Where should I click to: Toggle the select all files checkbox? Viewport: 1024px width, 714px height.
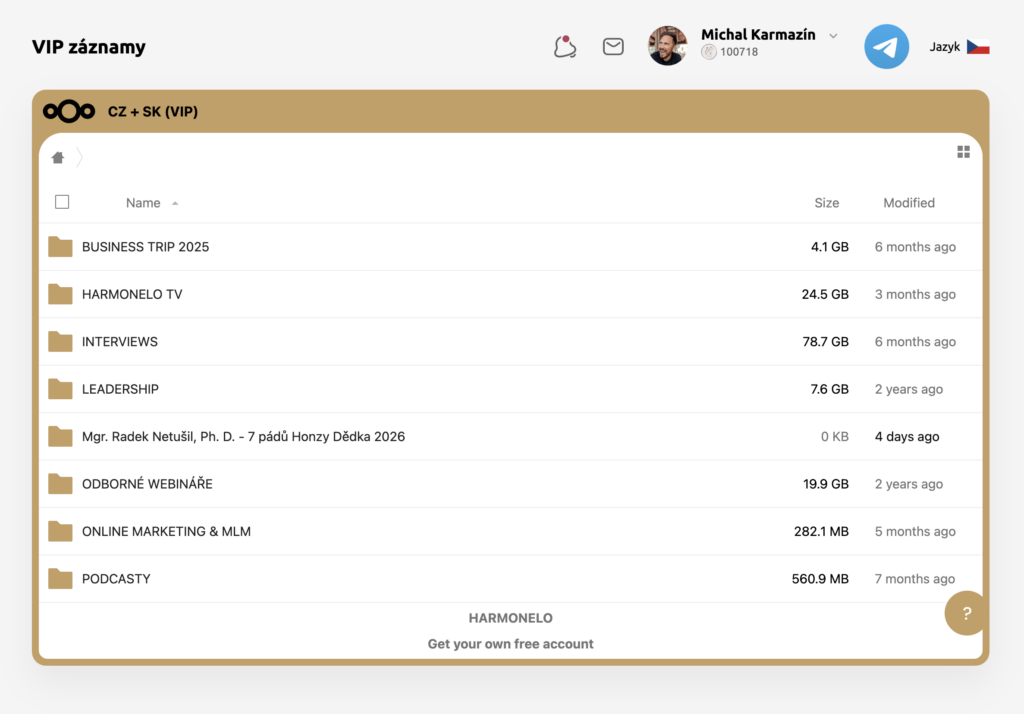pos(62,202)
